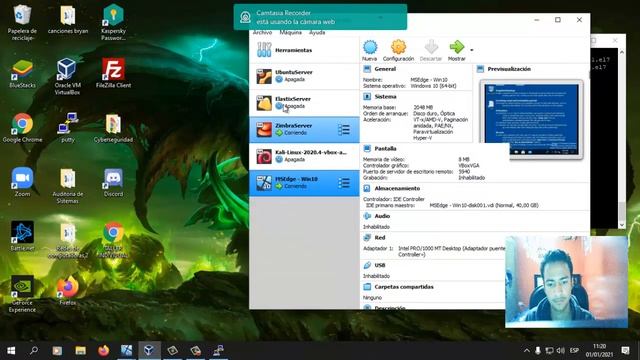Viewport: 640px width, 360px height.
Task: Click the Pantalla section header
Action: (385, 149)
